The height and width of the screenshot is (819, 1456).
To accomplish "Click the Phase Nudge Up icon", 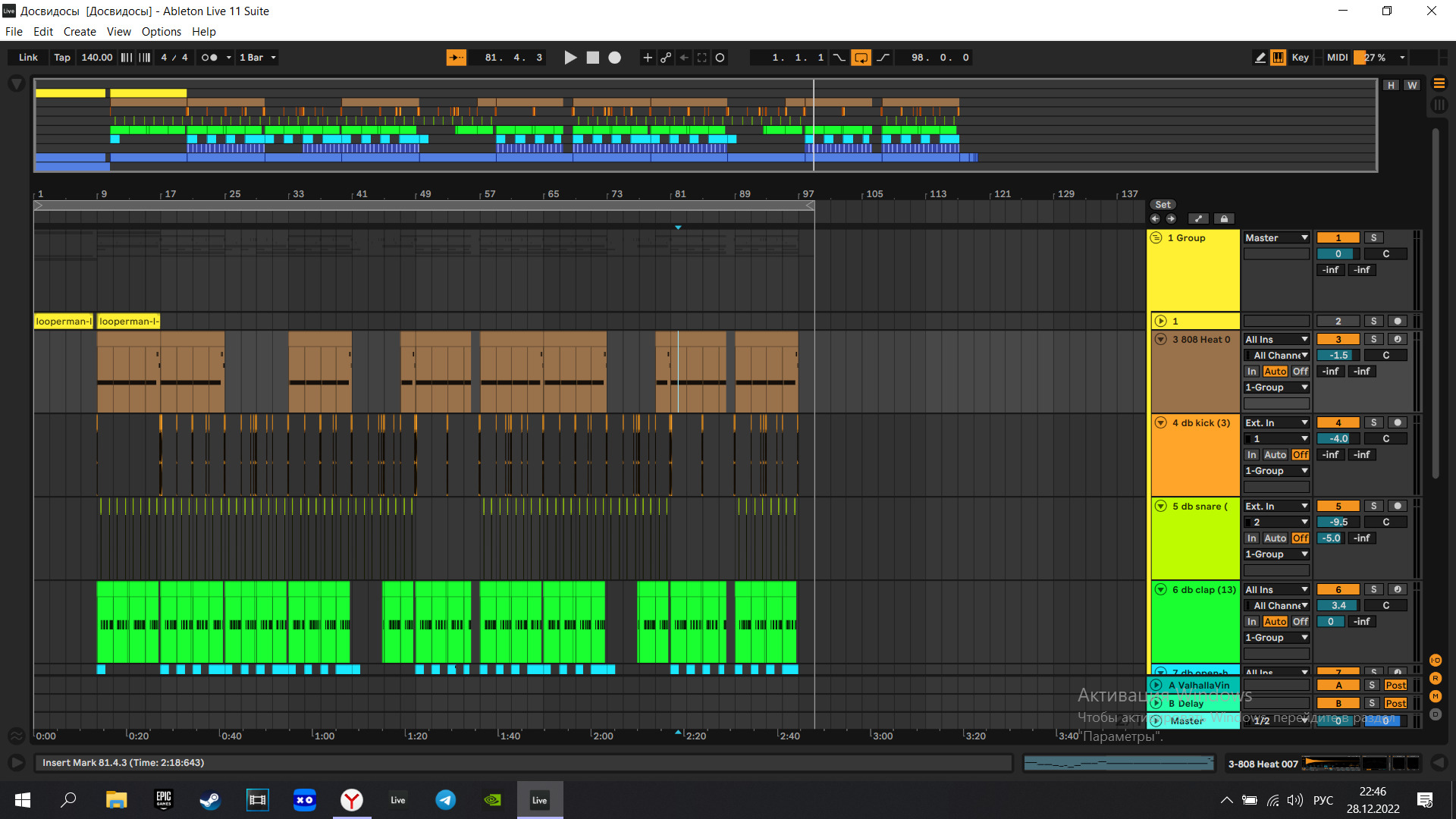I will (145, 58).
